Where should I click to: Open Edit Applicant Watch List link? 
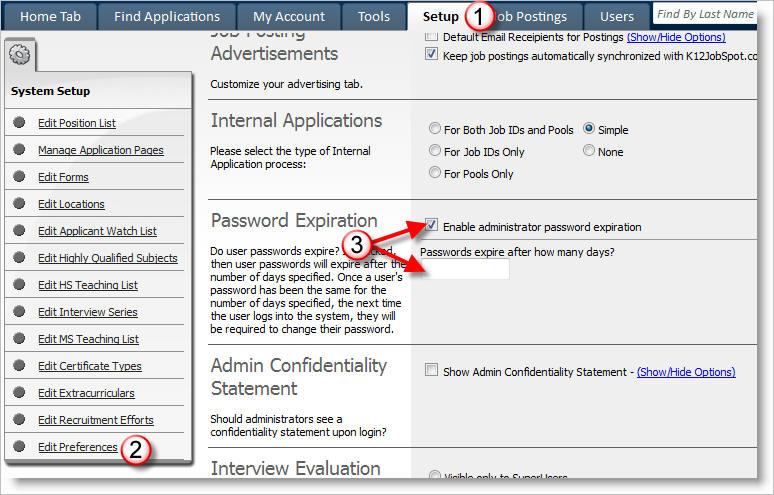[x=97, y=231]
